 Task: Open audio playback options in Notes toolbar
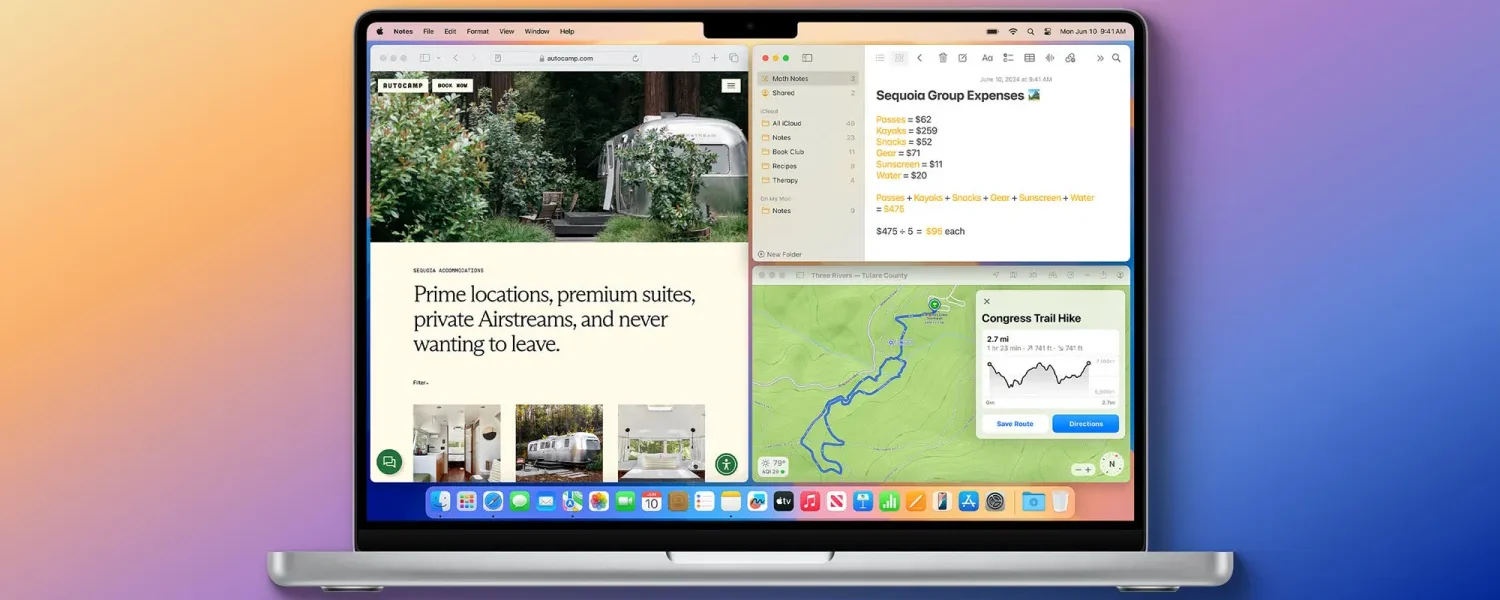pos(1050,57)
